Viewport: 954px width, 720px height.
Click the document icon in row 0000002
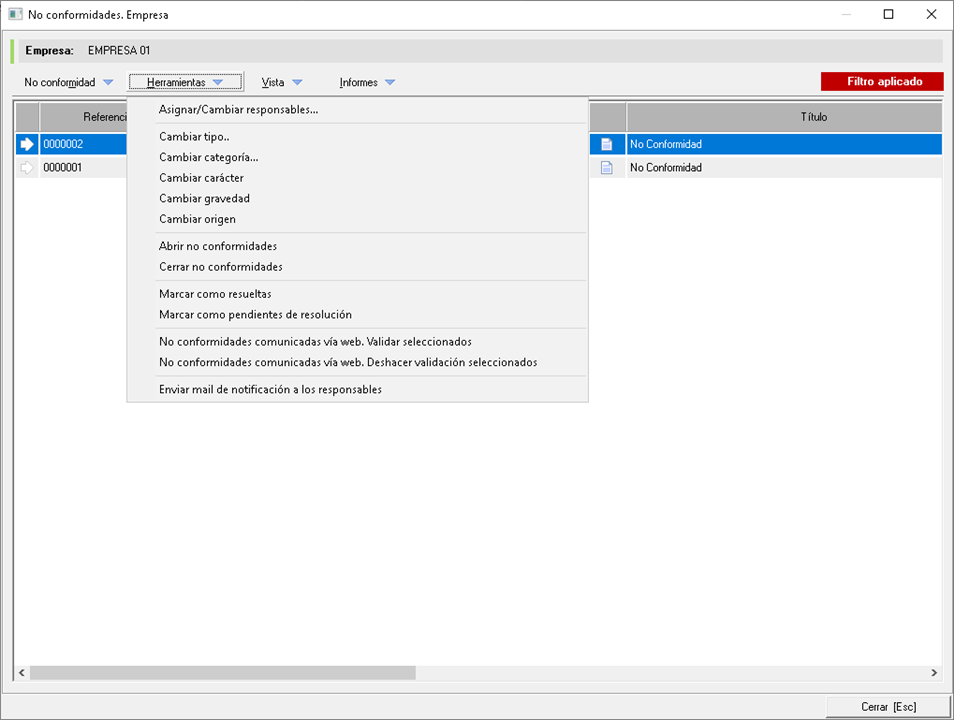pyautogui.click(x=606, y=144)
